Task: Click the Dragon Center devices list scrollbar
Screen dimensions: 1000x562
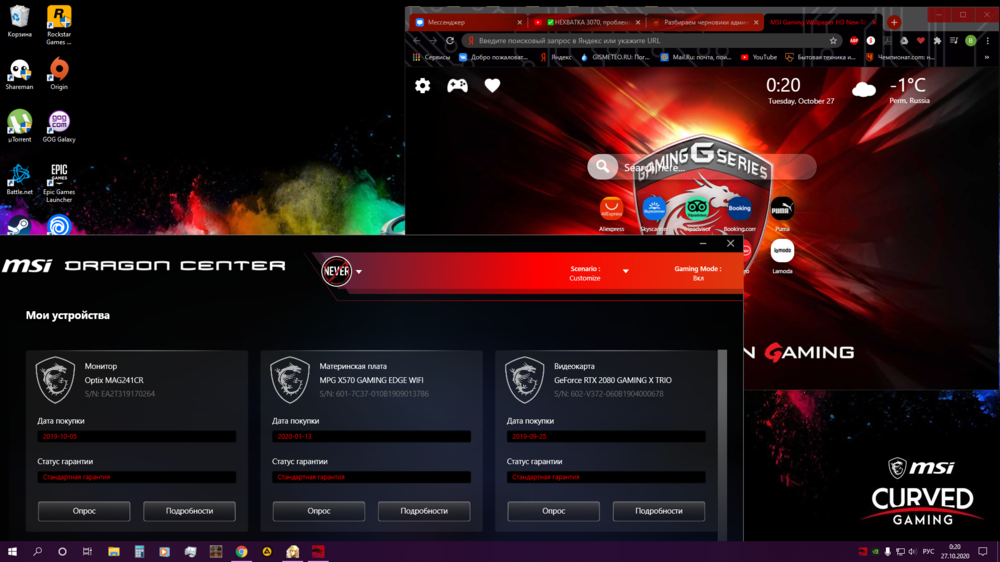Action: pyautogui.click(x=722, y=420)
